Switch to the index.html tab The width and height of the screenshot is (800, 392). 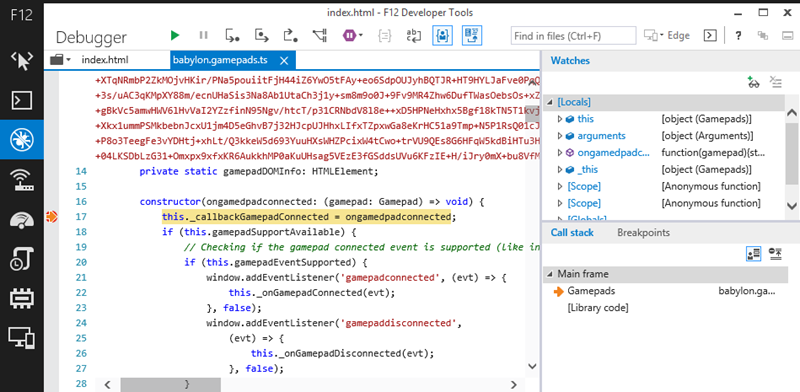point(105,60)
